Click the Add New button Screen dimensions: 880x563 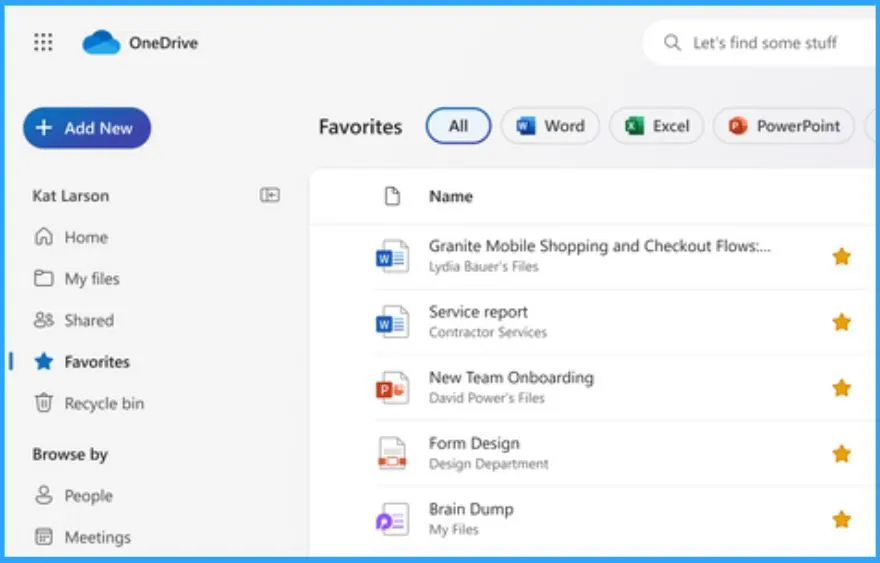click(87, 128)
